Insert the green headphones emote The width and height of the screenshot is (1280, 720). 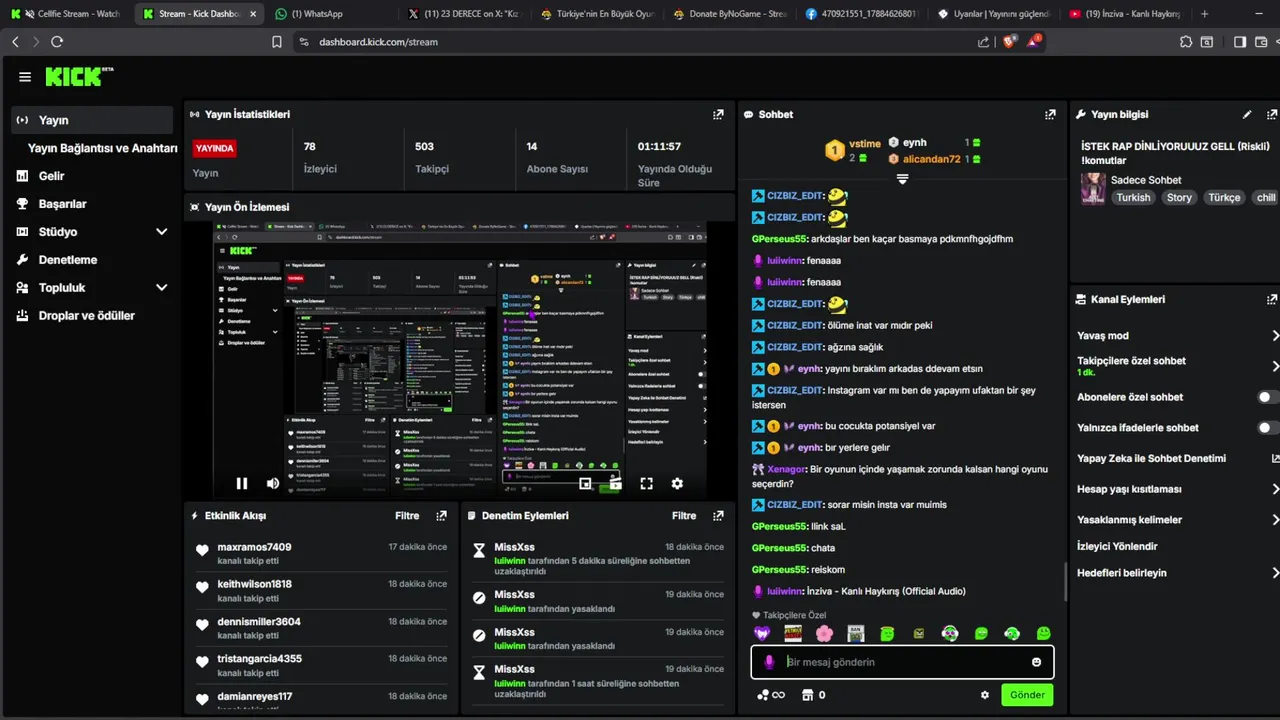point(1012,633)
